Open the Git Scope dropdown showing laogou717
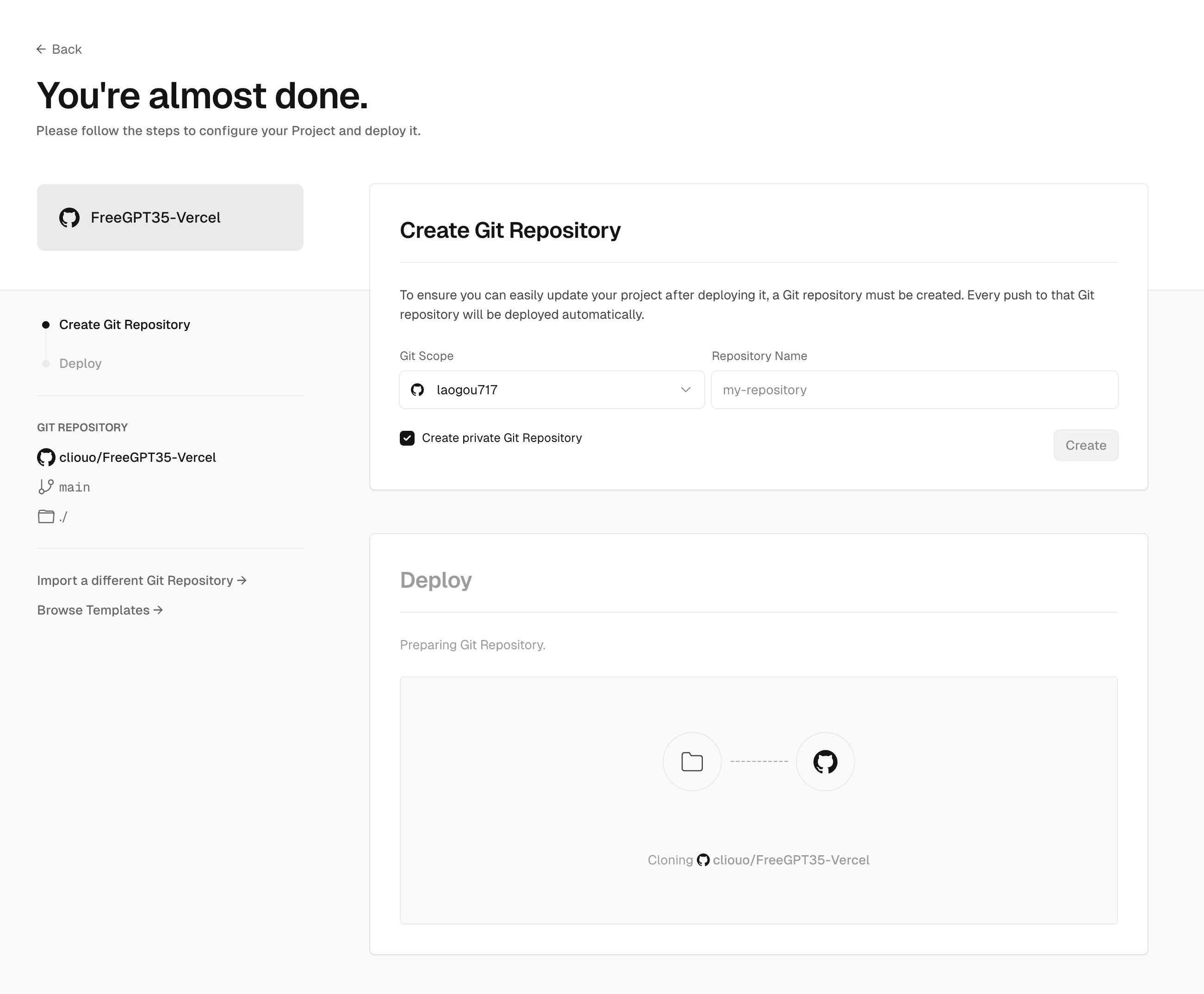This screenshot has height=994, width=1204. pyautogui.click(x=552, y=390)
